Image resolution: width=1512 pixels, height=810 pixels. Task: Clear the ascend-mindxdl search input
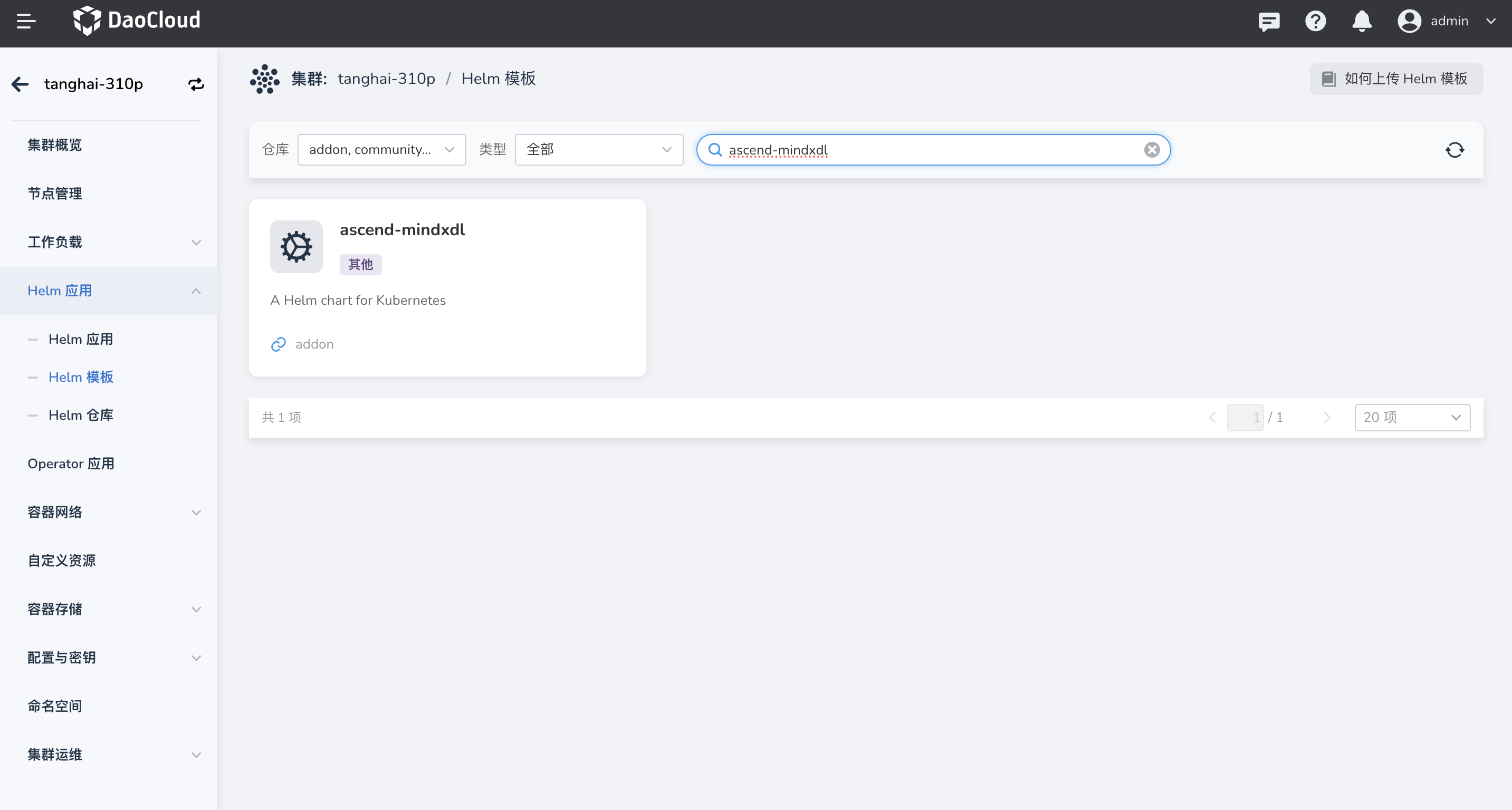click(x=1152, y=150)
